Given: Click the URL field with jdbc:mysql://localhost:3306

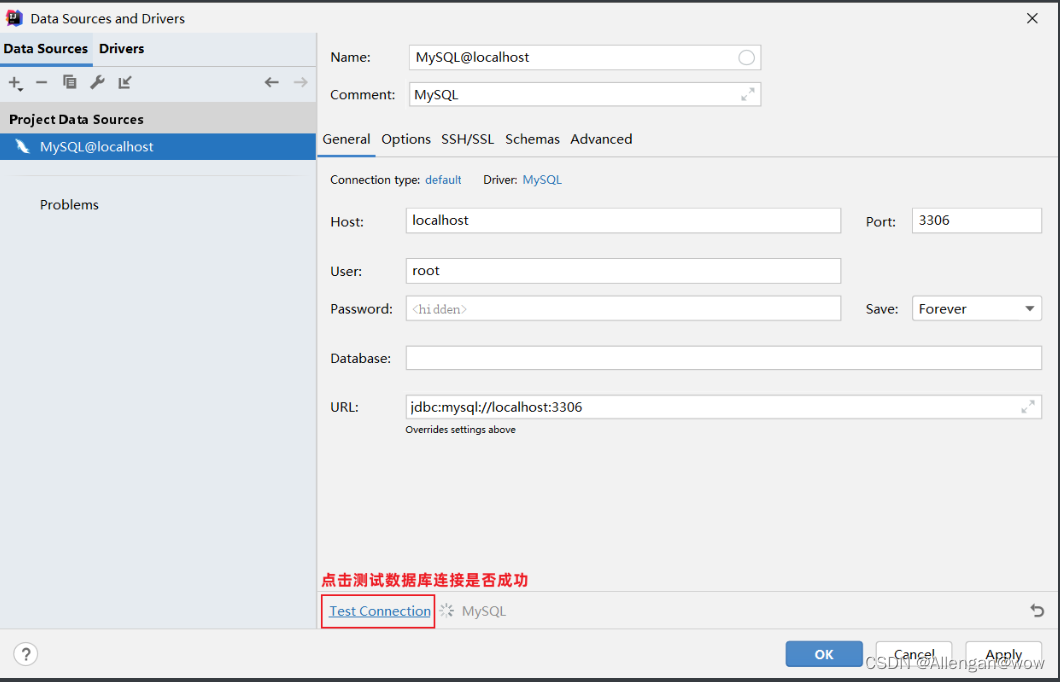Looking at the screenshot, I should pos(723,407).
